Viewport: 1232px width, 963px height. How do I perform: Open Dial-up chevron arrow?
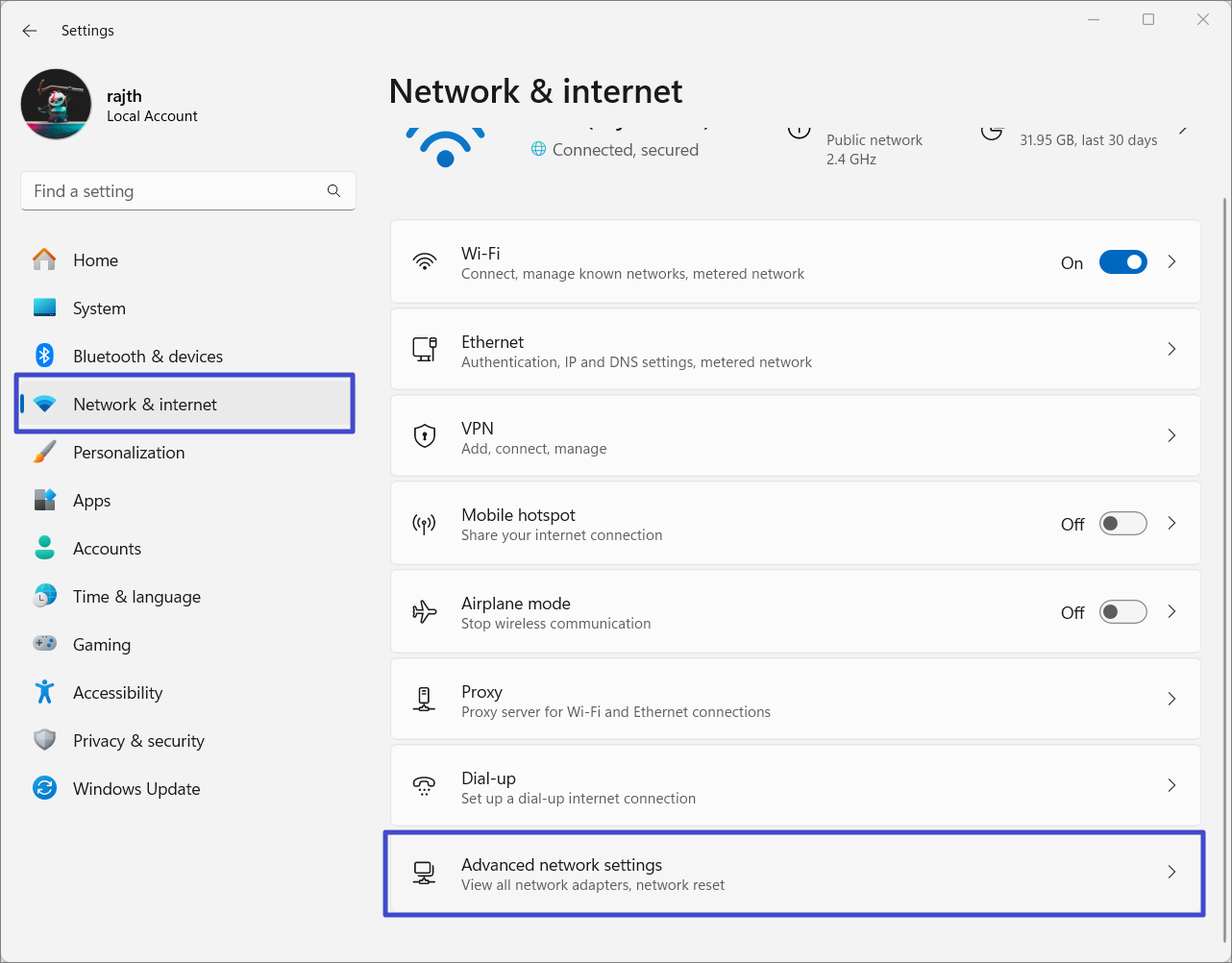pos(1171,785)
